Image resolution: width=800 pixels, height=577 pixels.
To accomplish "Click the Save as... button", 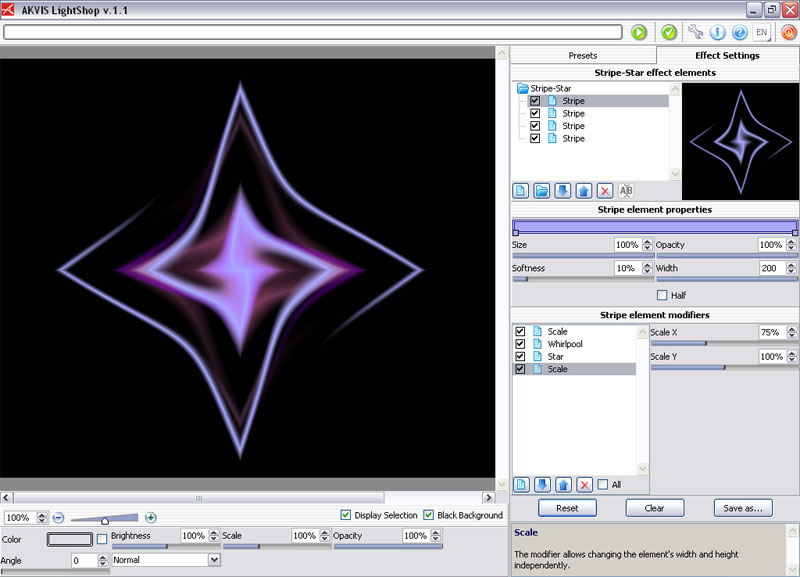I will [743, 508].
